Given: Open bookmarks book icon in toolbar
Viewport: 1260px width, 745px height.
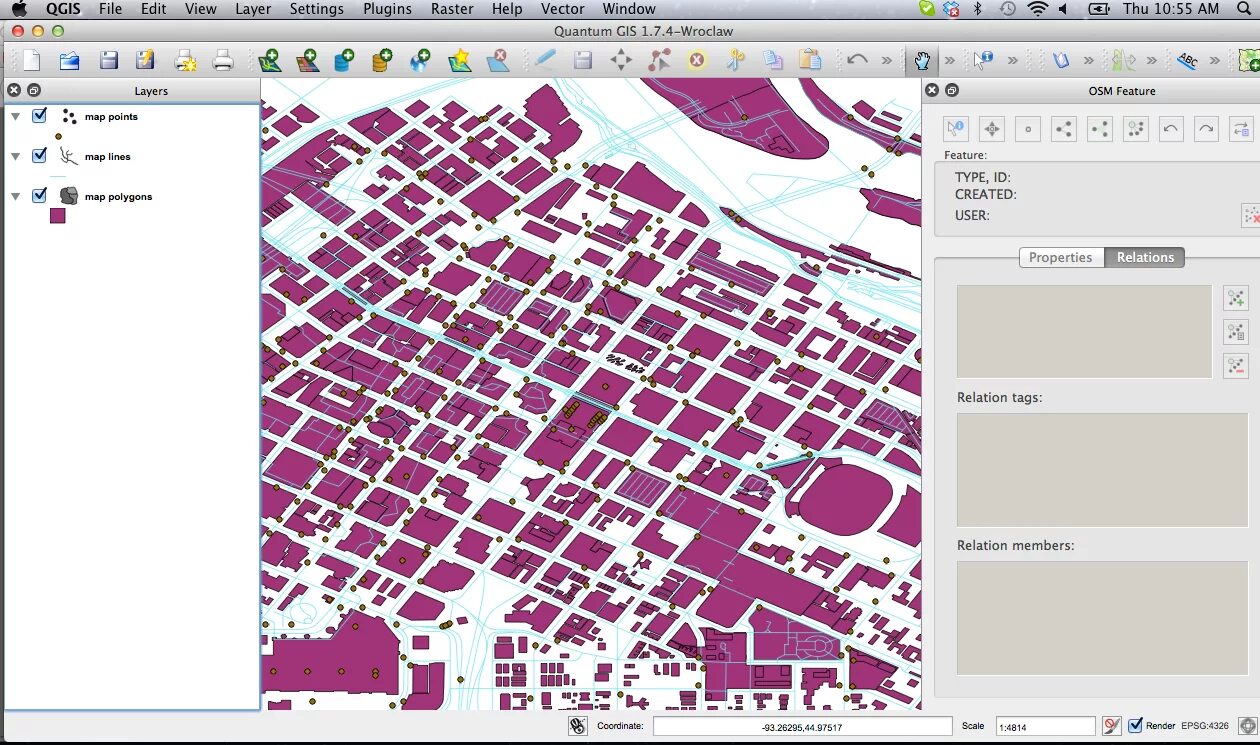Looking at the screenshot, I should (x=1061, y=60).
